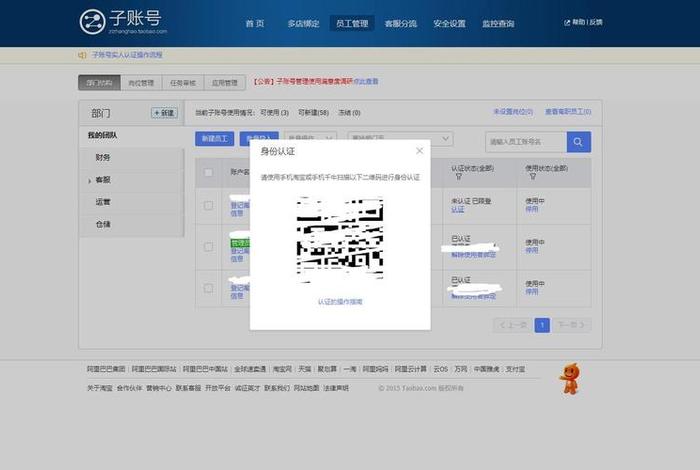Click the 认证 link in the 未认证 row
The image size is (700, 470).
point(457,209)
